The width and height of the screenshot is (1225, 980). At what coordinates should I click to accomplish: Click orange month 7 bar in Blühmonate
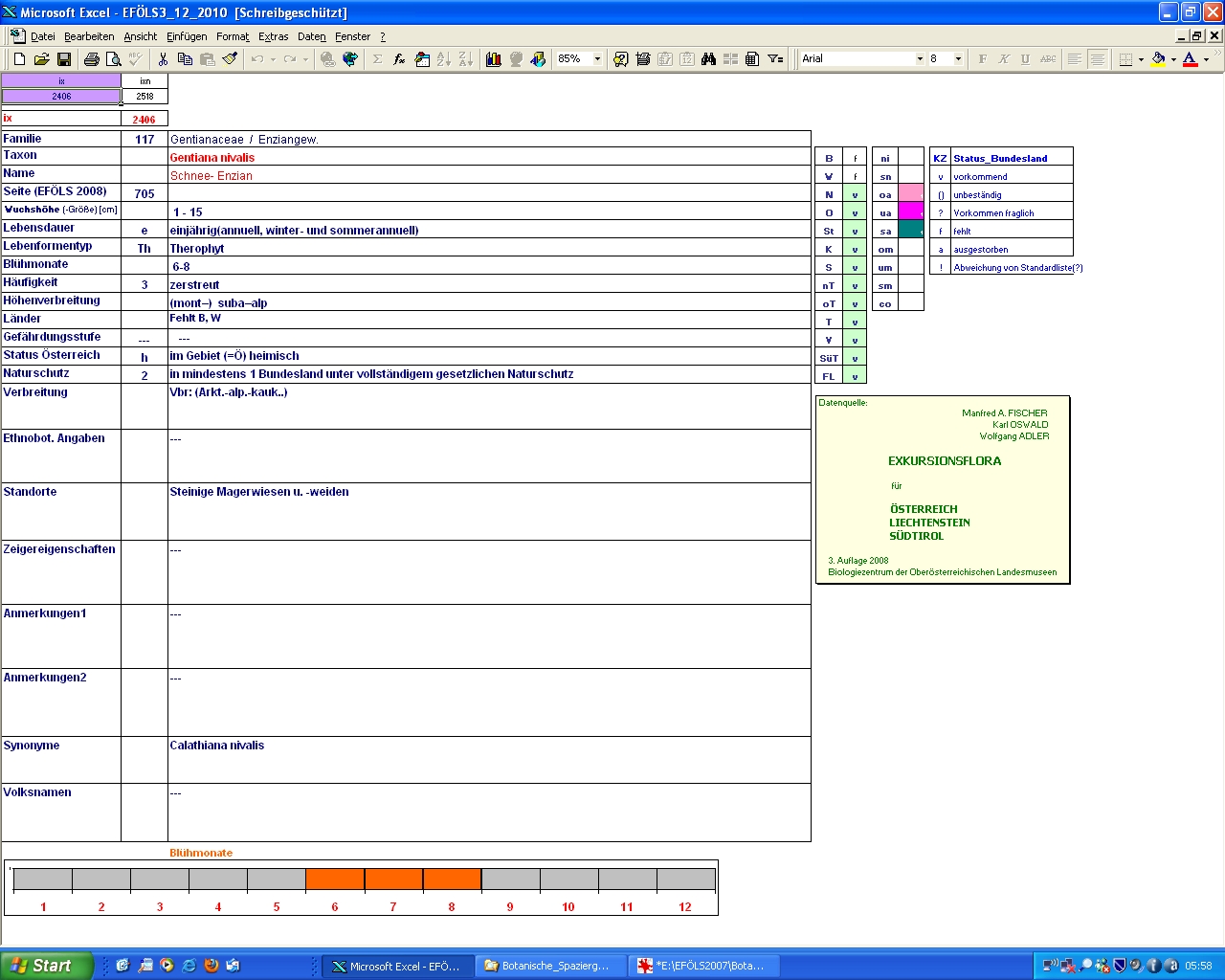click(393, 880)
